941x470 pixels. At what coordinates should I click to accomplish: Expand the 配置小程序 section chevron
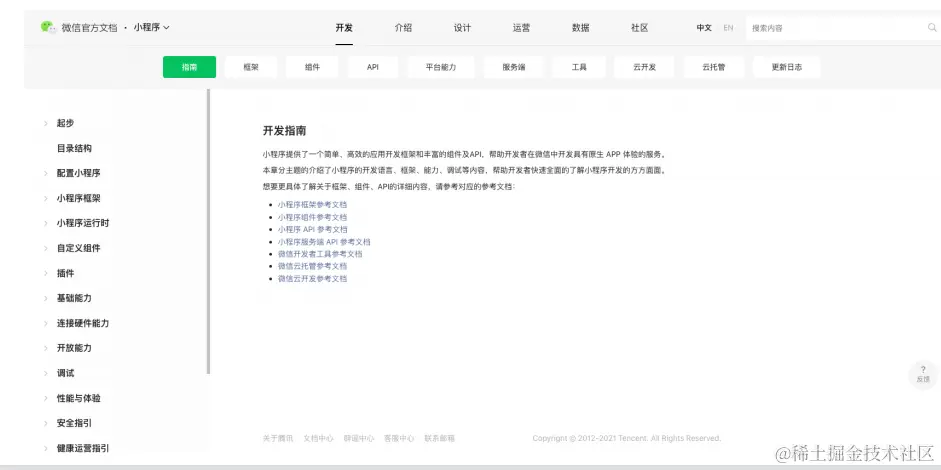point(46,173)
